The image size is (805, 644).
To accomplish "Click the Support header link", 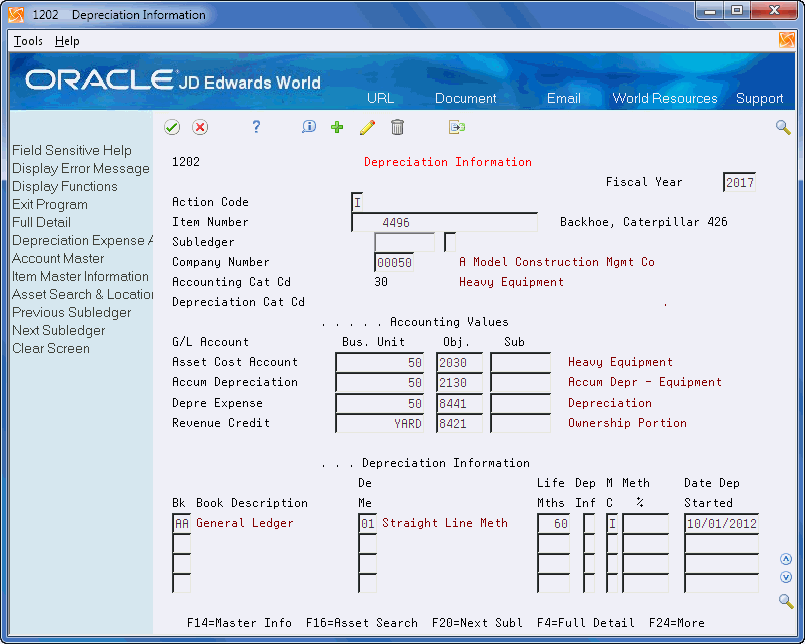I will (759, 98).
